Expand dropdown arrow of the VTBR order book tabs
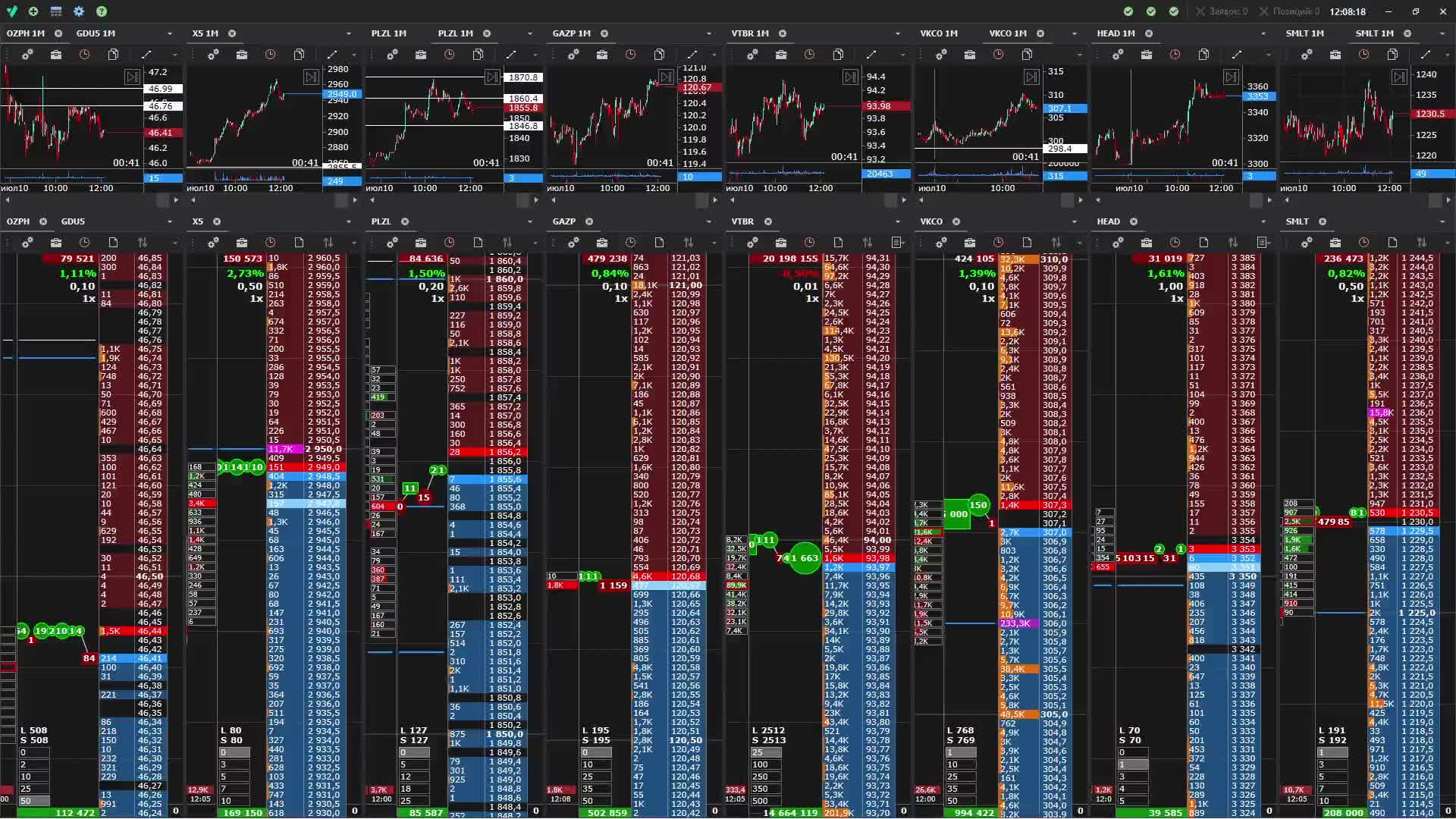The width and height of the screenshot is (1456, 819). [897, 221]
